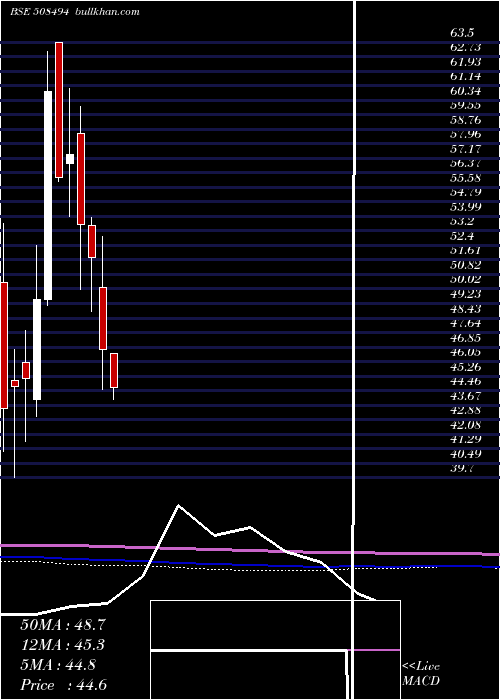The height and width of the screenshot is (700, 500).
Task: Click the 5MA : 44.8 readout
Action: tap(58, 665)
